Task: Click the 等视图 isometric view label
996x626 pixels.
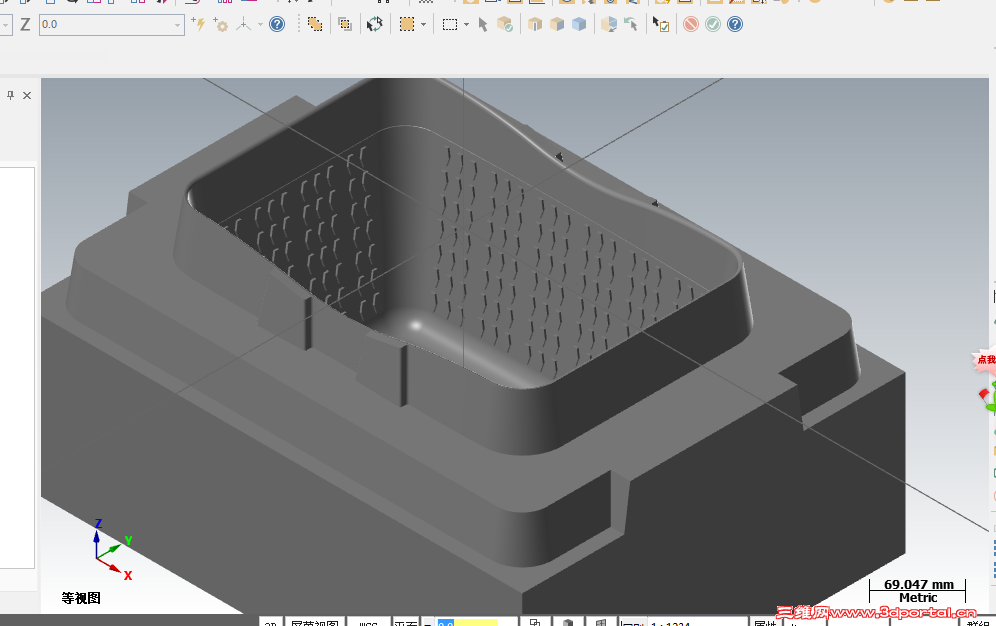Action: (81, 598)
